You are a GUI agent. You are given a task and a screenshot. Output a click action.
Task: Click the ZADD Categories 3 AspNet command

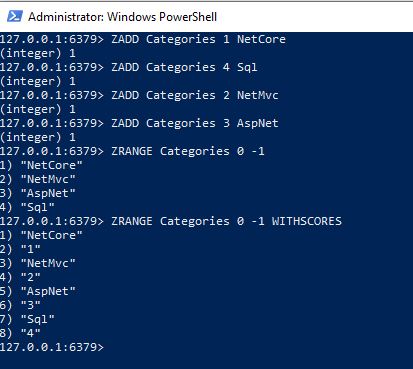coord(195,123)
